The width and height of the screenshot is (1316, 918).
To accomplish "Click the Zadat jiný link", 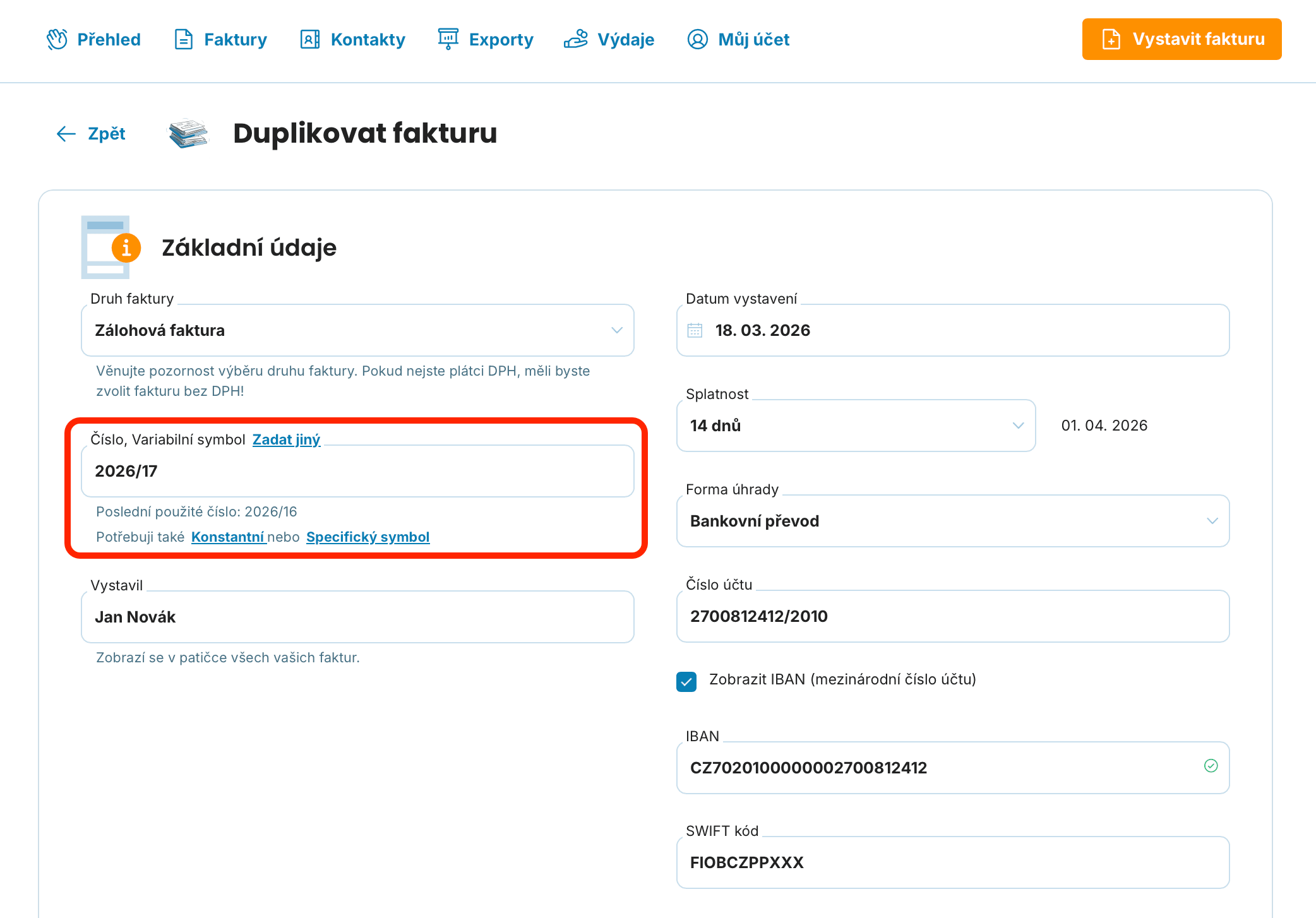I will click(x=286, y=439).
